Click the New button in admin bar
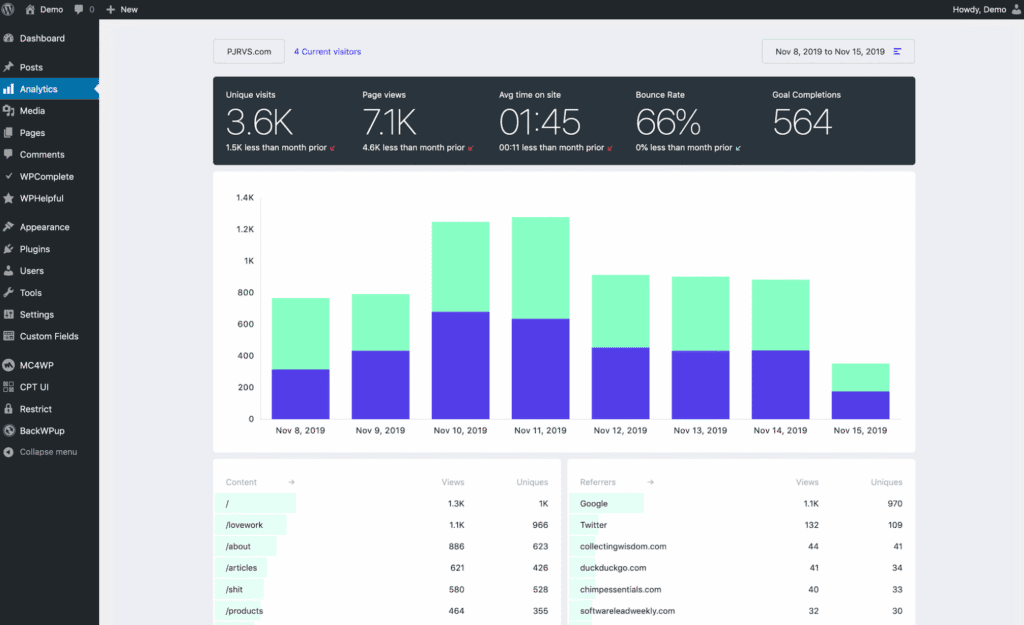 [x=122, y=9]
